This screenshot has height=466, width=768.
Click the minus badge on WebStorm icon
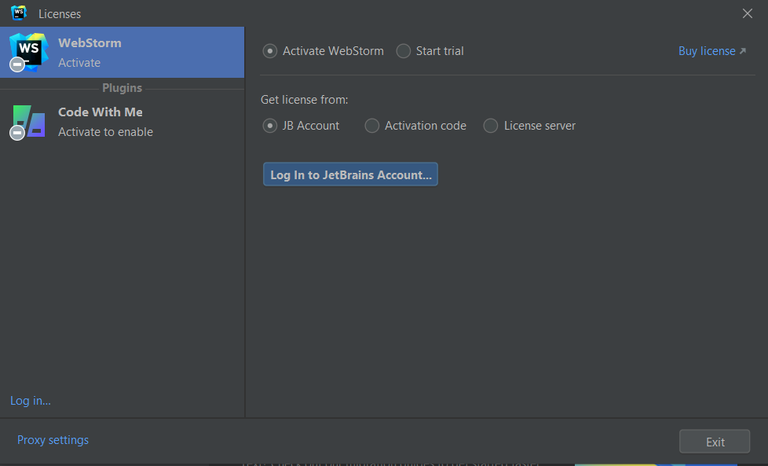coord(17,65)
